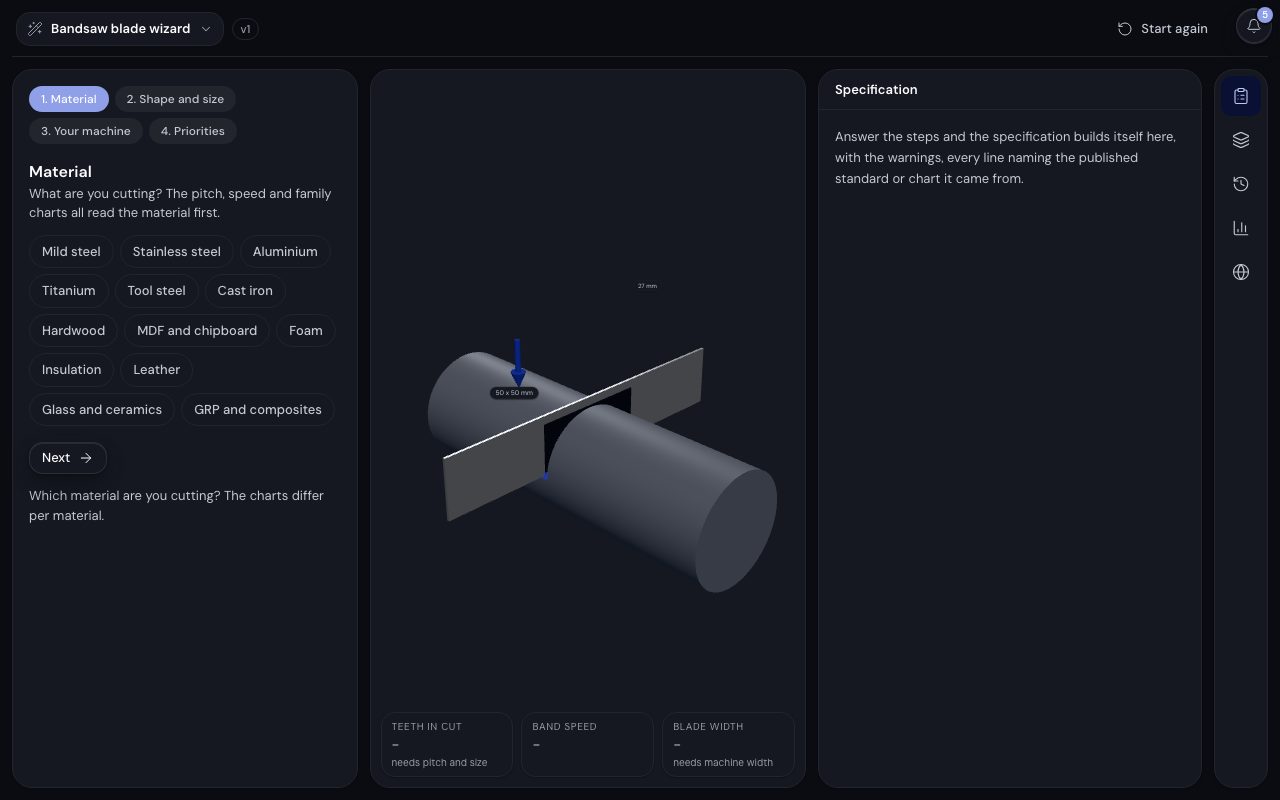Open notifications bell with 5 badge

click(1254, 27)
